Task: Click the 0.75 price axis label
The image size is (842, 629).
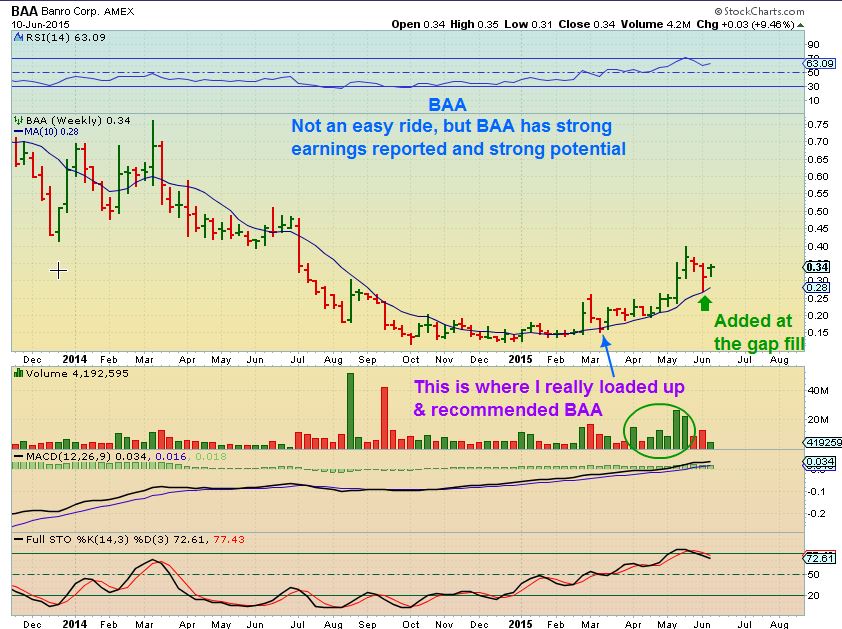Action: tap(817, 125)
